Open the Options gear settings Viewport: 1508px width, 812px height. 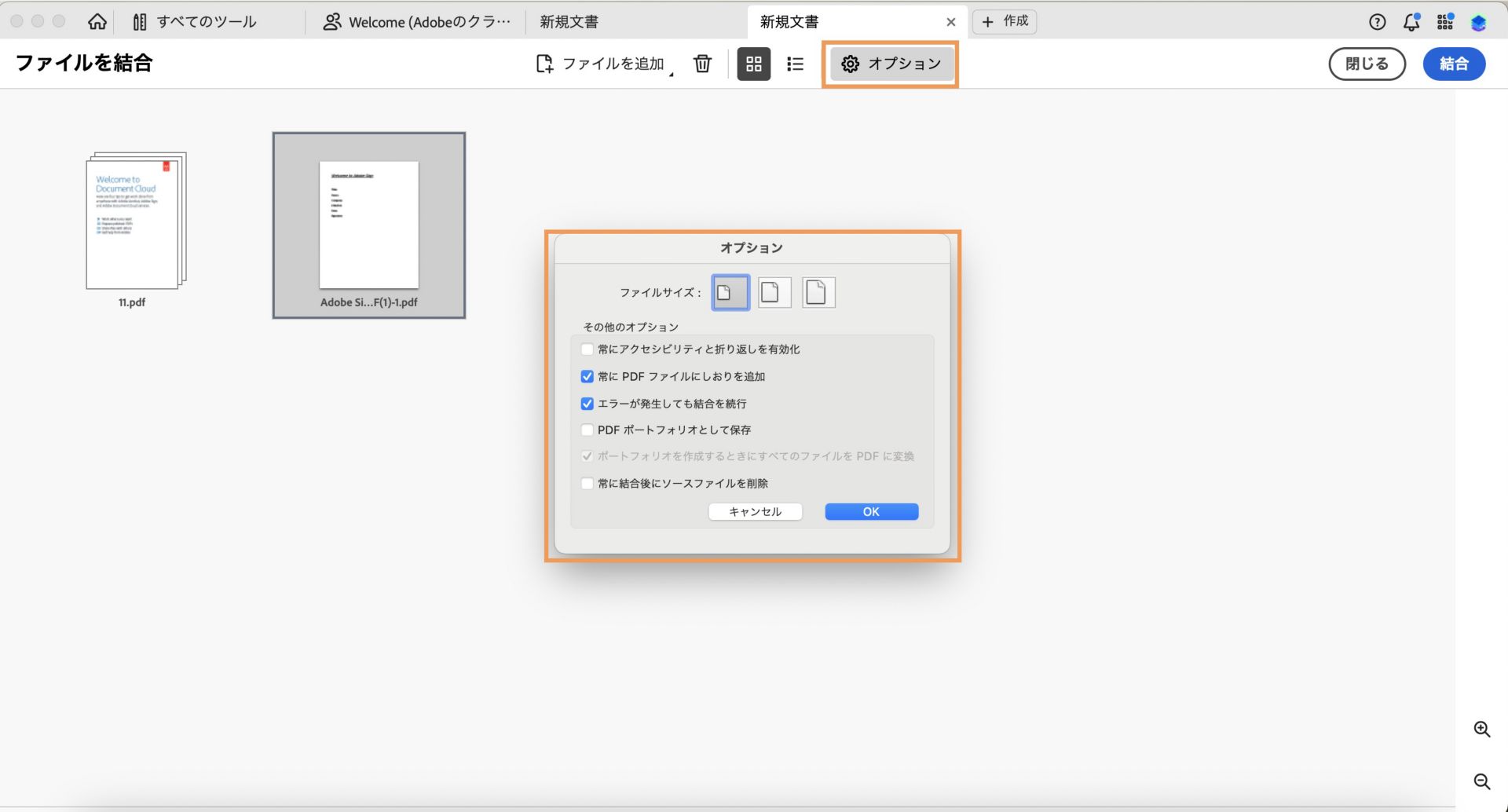click(x=891, y=64)
